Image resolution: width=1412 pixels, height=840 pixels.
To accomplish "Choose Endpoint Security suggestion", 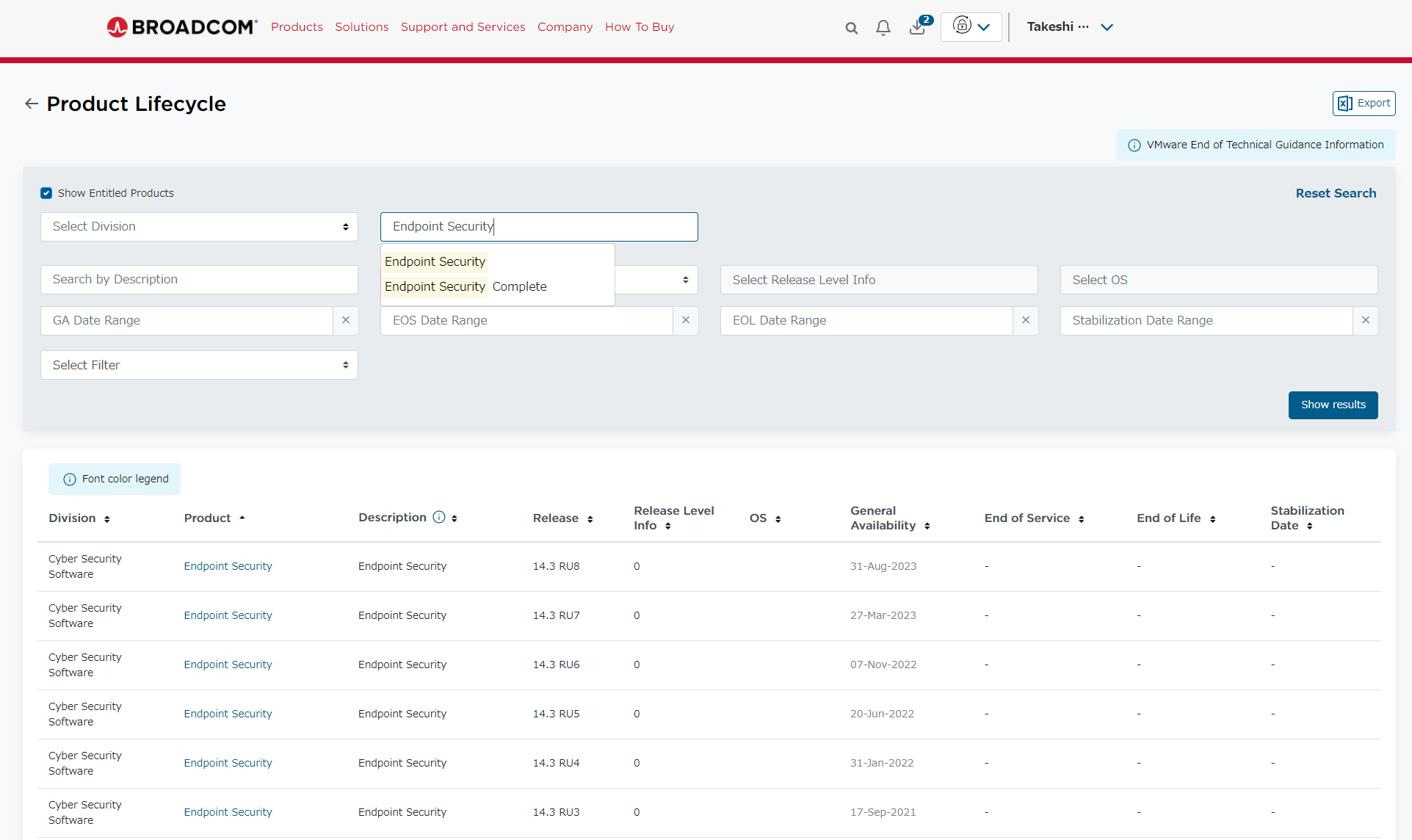I will pyautogui.click(x=435, y=261).
